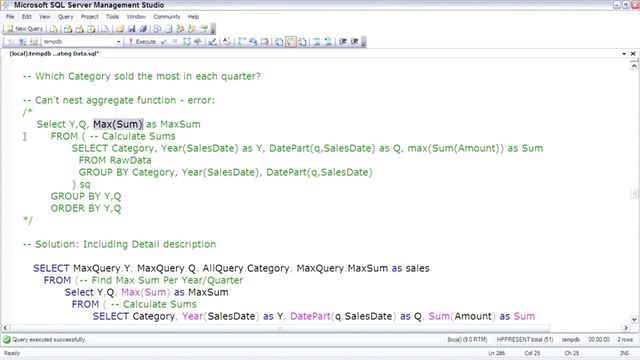Select the (local).tempdb ...ating Data.sql tab
The height and width of the screenshot is (360, 640).
point(54,53)
